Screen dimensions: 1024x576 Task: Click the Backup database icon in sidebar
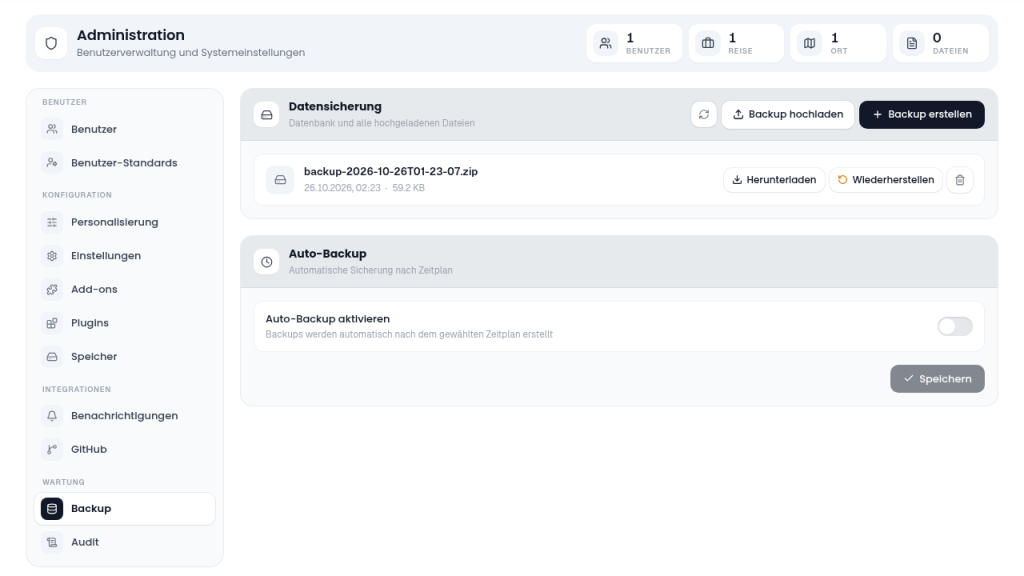point(52,509)
